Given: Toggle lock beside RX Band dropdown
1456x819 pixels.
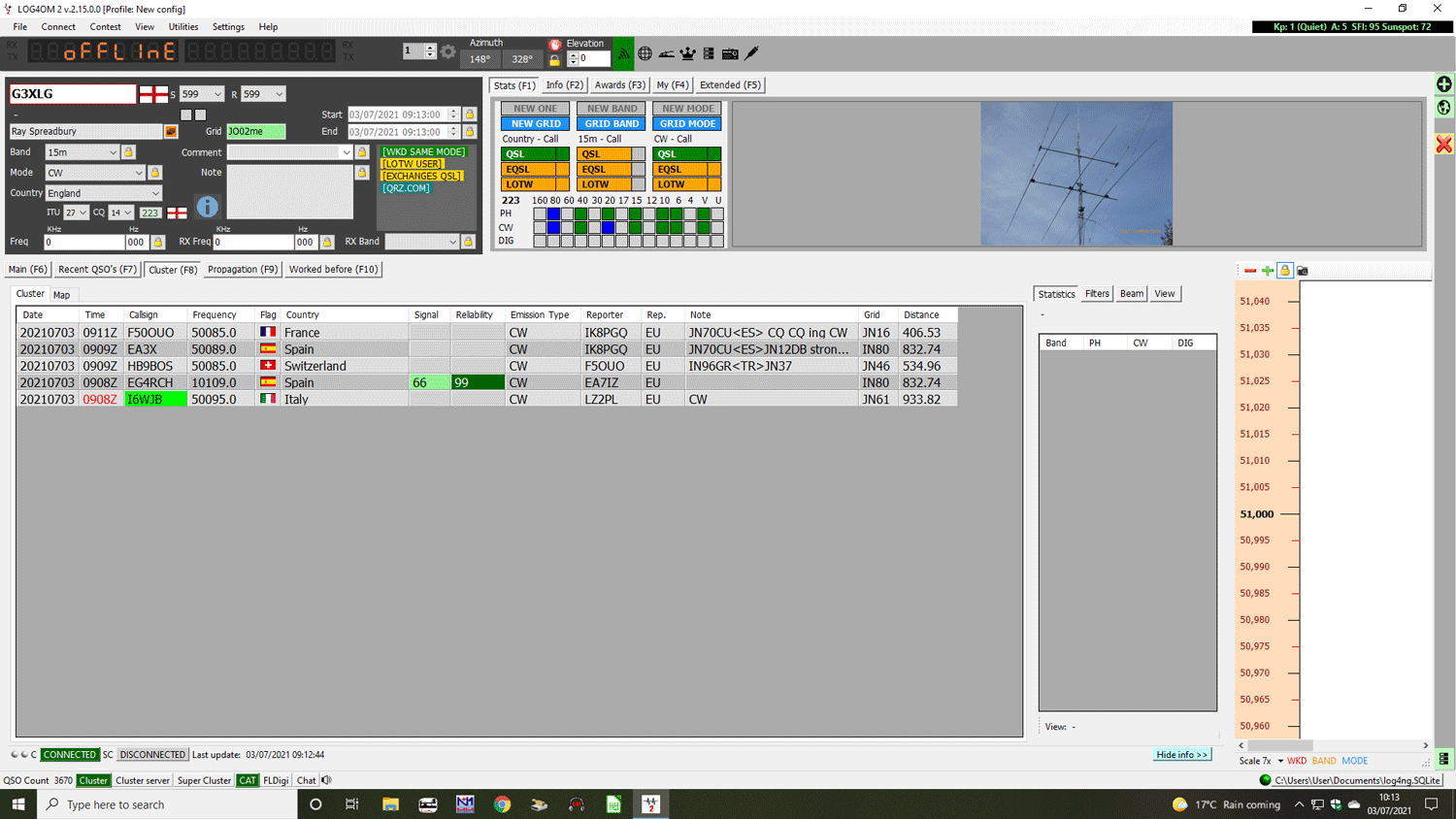Looking at the screenshot, I should 468,242.
